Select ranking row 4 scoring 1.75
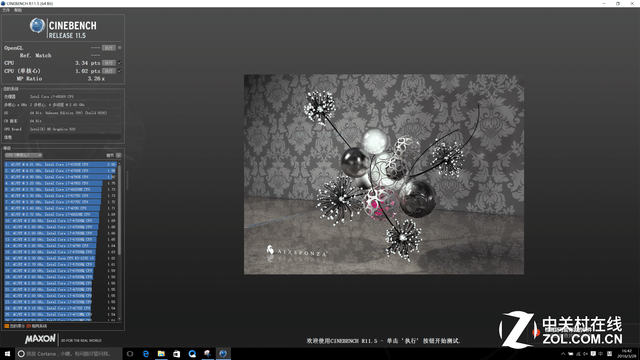This screenshot has height=360, width=640. coord(60,183)
